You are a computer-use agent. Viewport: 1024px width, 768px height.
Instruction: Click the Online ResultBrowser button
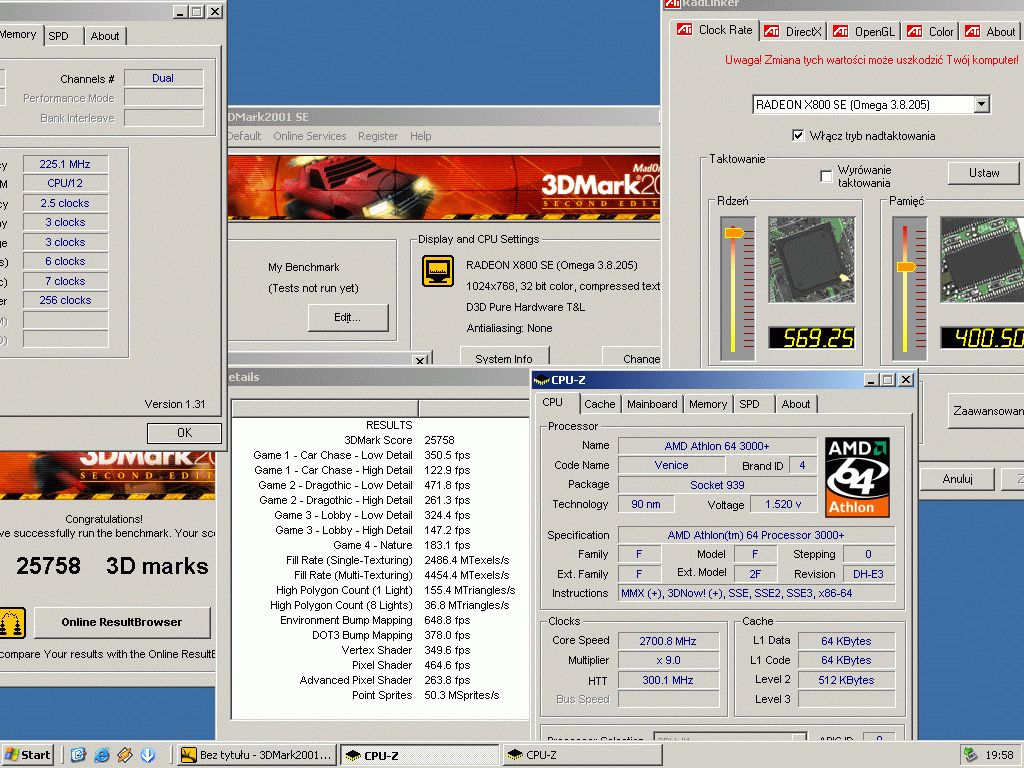[x=122, y=622]
